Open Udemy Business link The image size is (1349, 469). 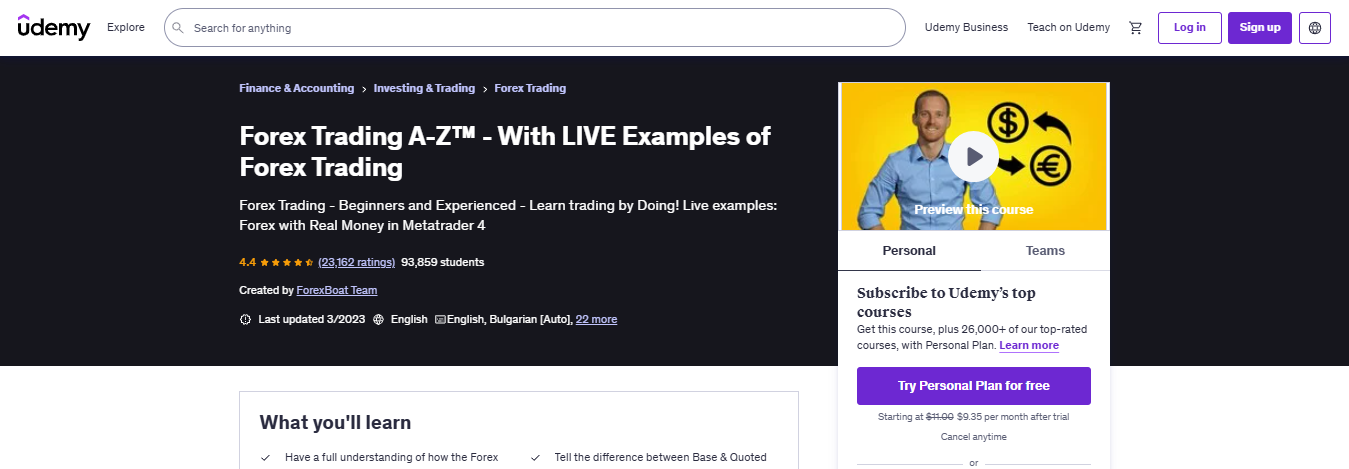(x=966, y=28)
